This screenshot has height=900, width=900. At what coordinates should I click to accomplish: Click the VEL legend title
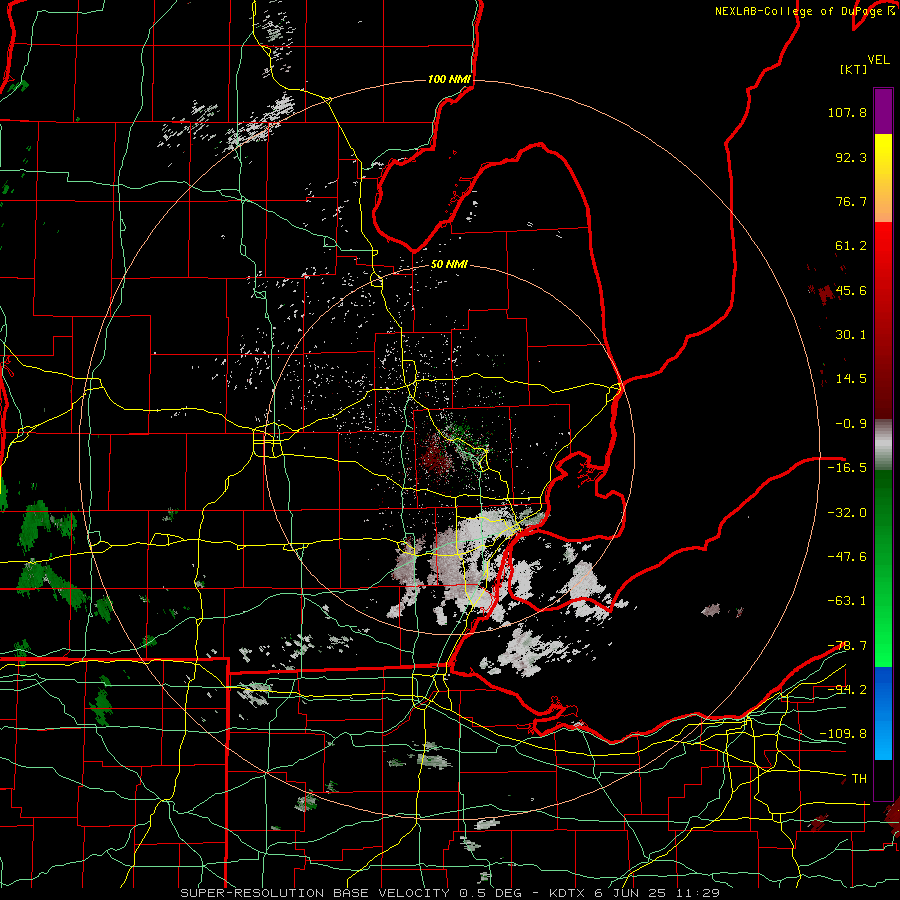click(878, 60)
